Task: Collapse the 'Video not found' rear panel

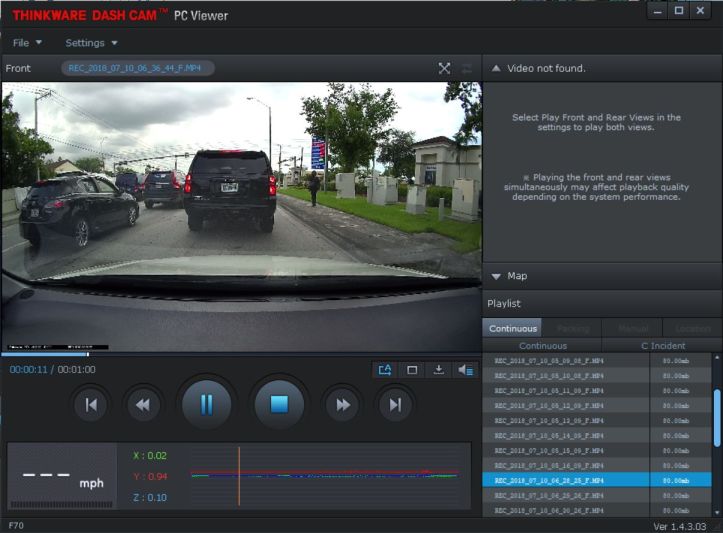Action: (496, 68)
